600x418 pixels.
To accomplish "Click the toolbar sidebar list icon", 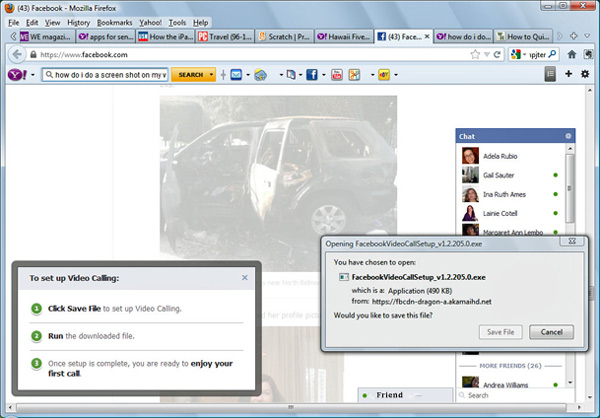I will [550, 74].
